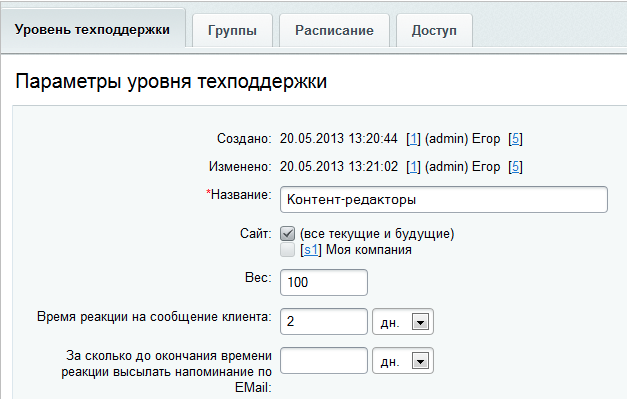Open the units dropdown for Время реакции
627x399 pixels.
coord(403,321)
